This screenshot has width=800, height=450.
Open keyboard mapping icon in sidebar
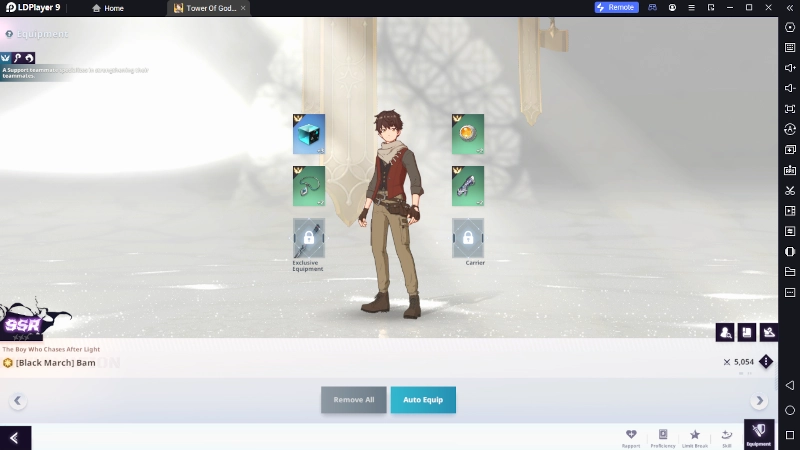point(790,47)
